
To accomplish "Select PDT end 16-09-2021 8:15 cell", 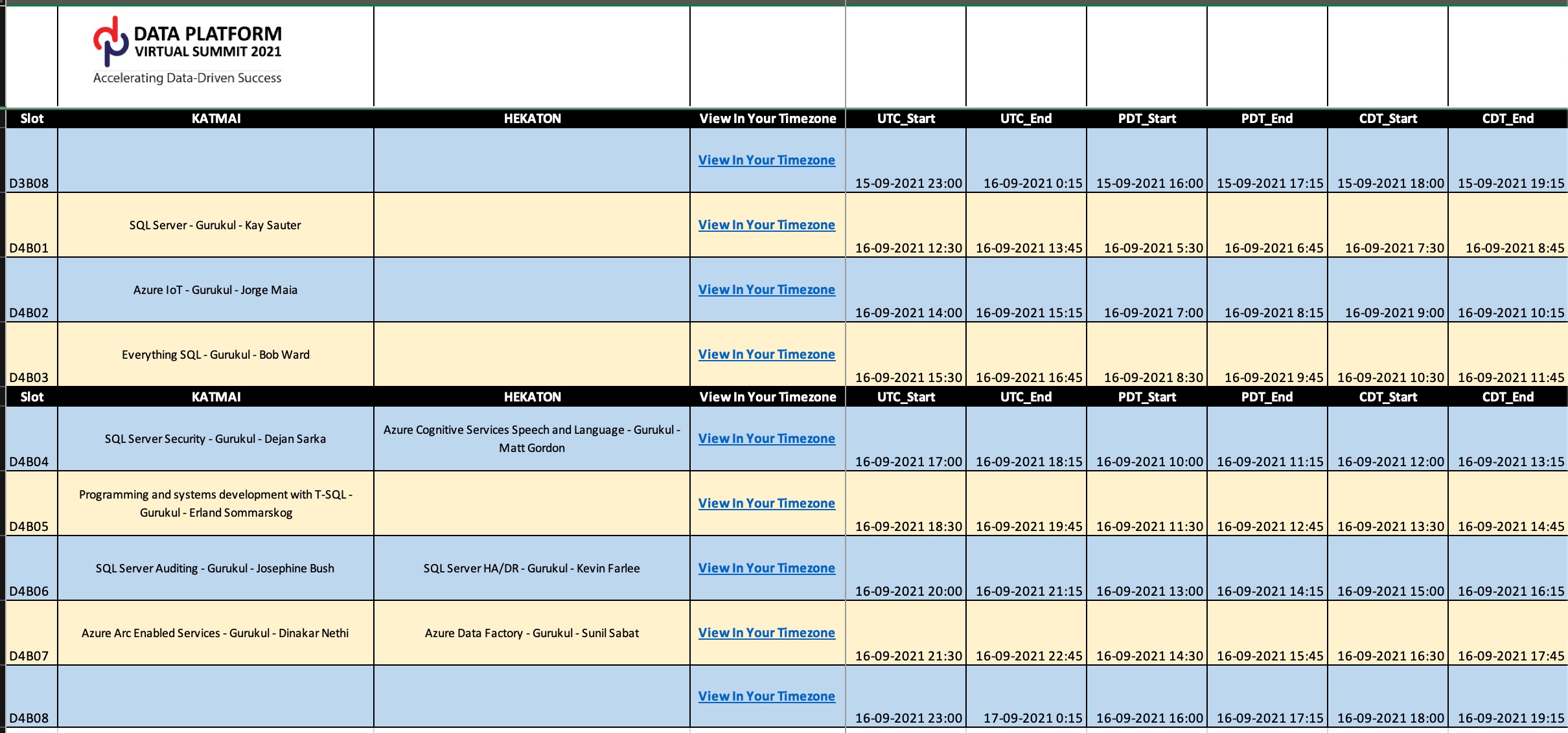I will click(1267, 289).
